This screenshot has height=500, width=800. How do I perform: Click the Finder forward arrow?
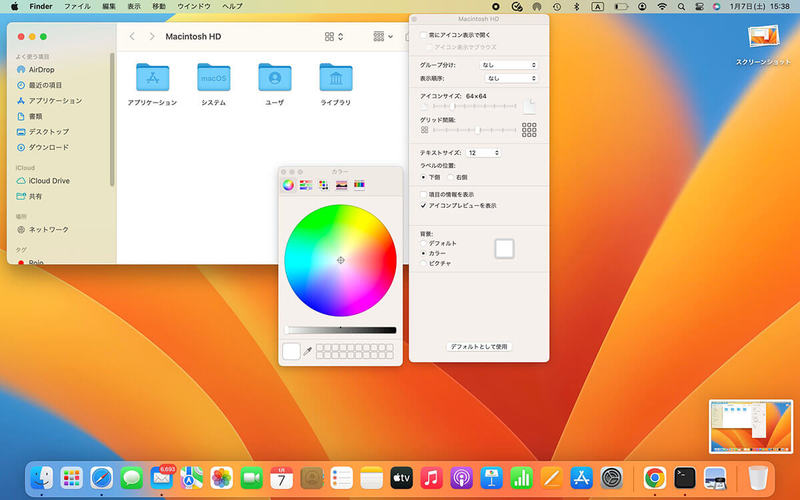coord(152,37)
